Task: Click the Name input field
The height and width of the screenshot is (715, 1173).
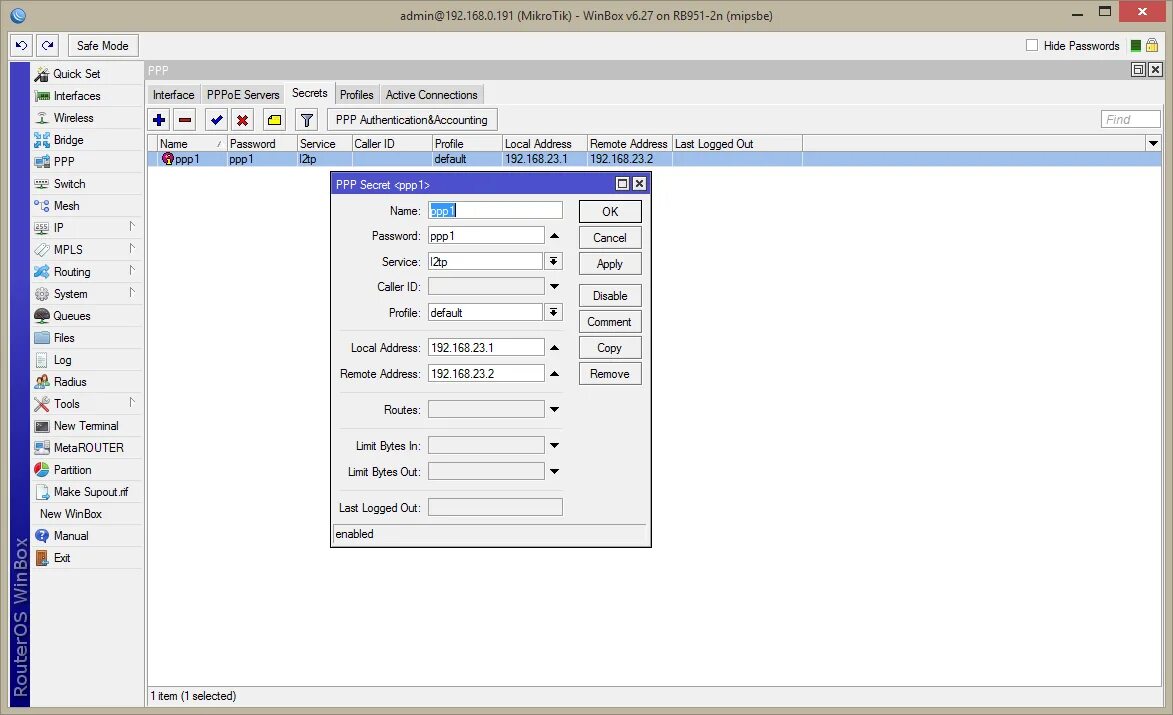Action: [x=495, y=210]
